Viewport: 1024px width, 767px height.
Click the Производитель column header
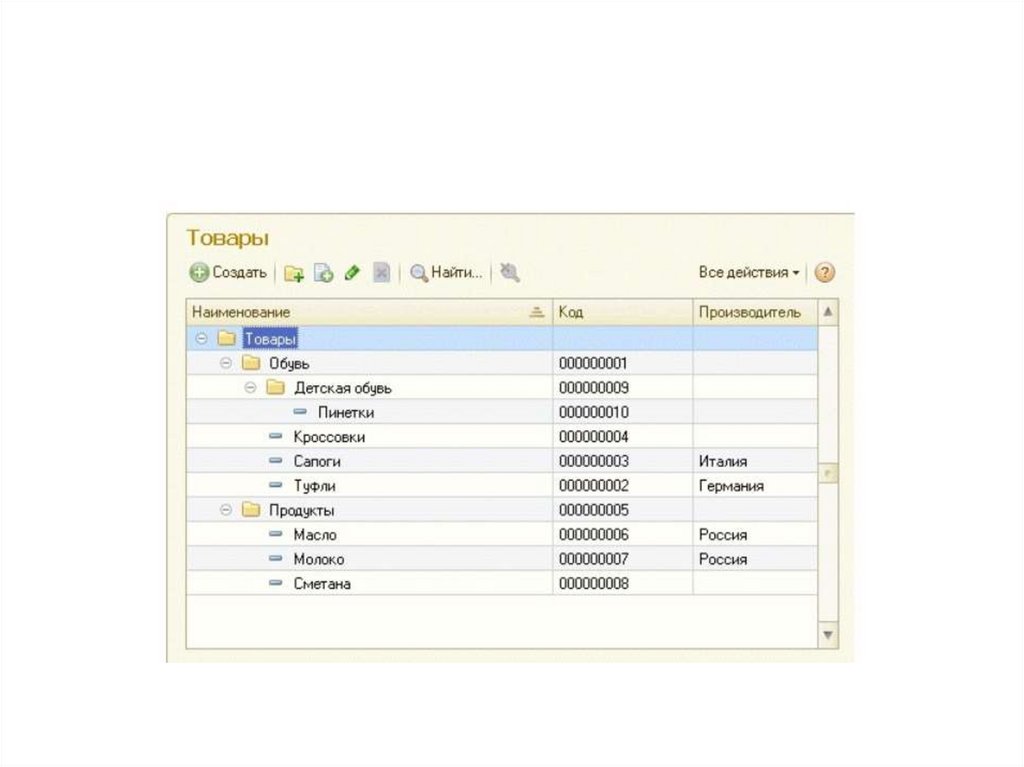750,312
